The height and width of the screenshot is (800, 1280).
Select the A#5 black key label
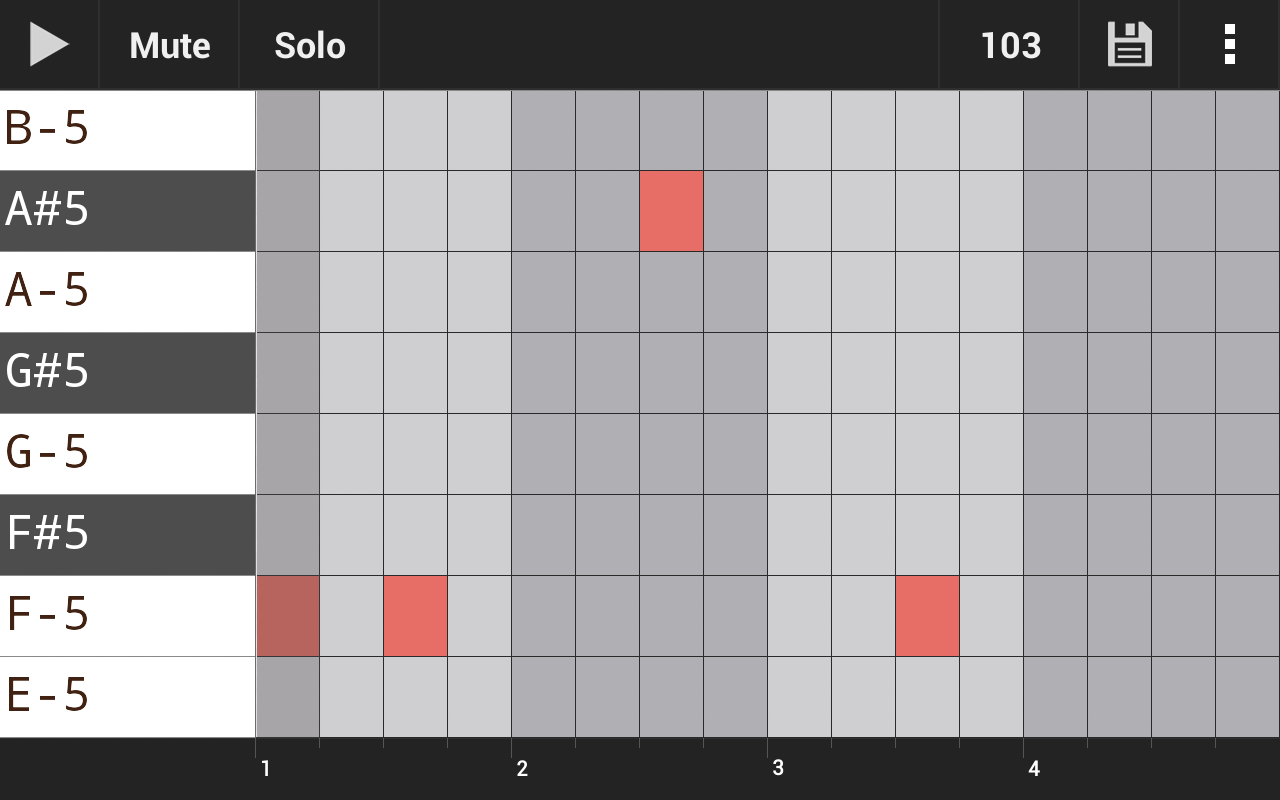pyautogui.click(x=60, y=211)
